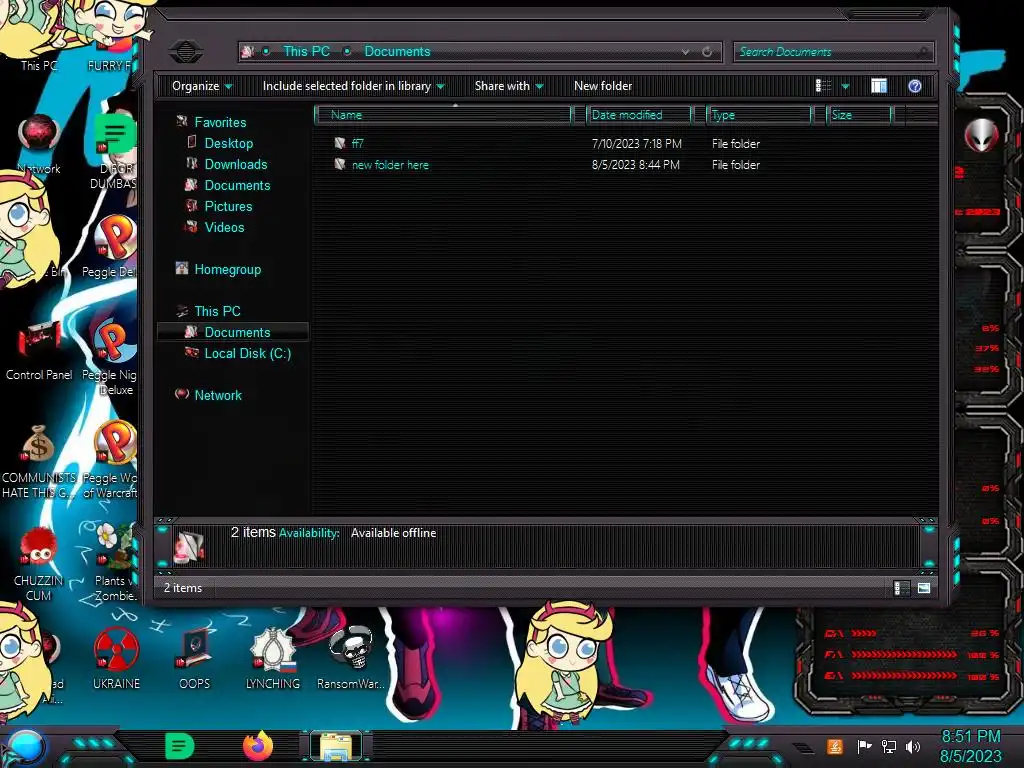Open Peggle Nights Deluxe desktop icon

pyautogui.click(x=110, y=358)
